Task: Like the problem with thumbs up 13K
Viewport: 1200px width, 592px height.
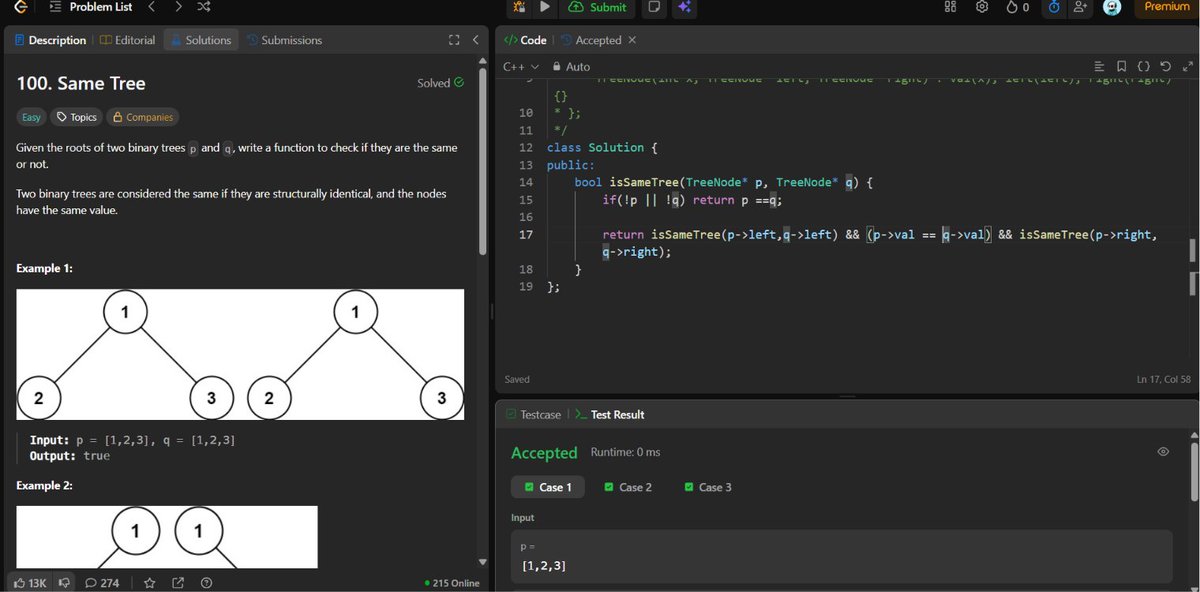Action: (x=29, y=582)
